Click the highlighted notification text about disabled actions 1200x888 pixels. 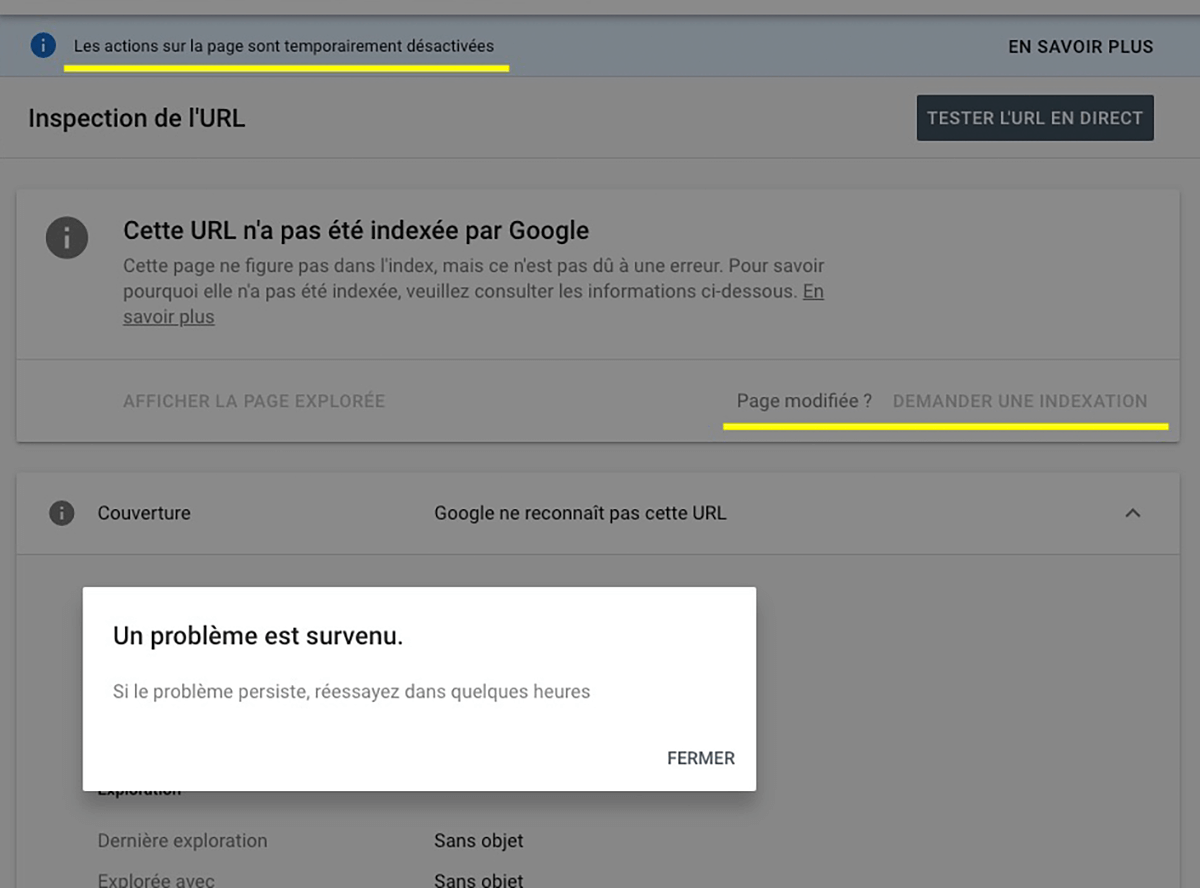283,46
